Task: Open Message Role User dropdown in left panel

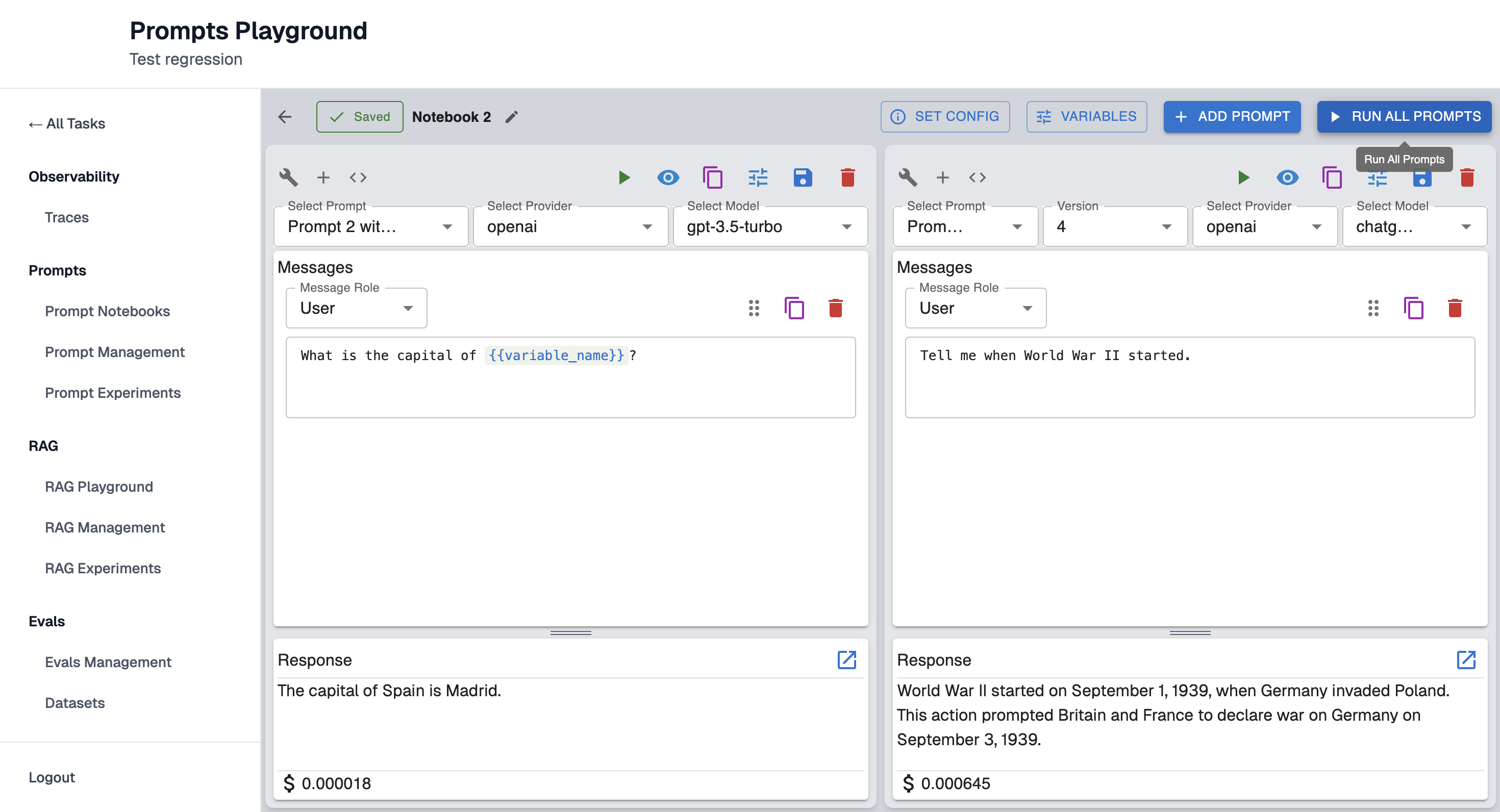Action: coord(356,308)
